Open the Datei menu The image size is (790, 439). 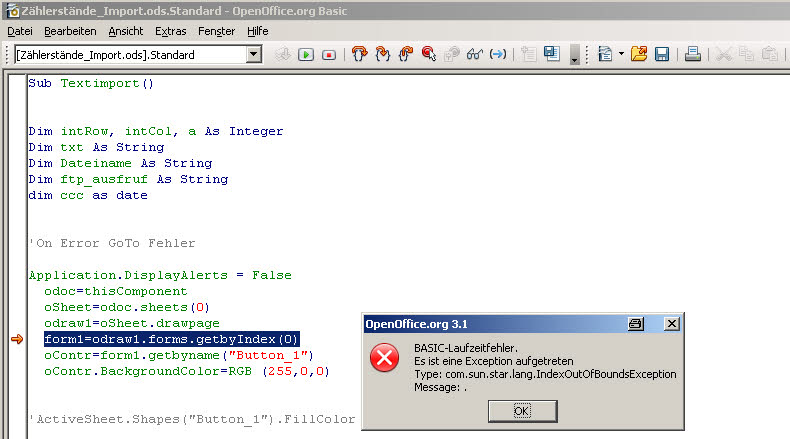[x=20, y=31]
